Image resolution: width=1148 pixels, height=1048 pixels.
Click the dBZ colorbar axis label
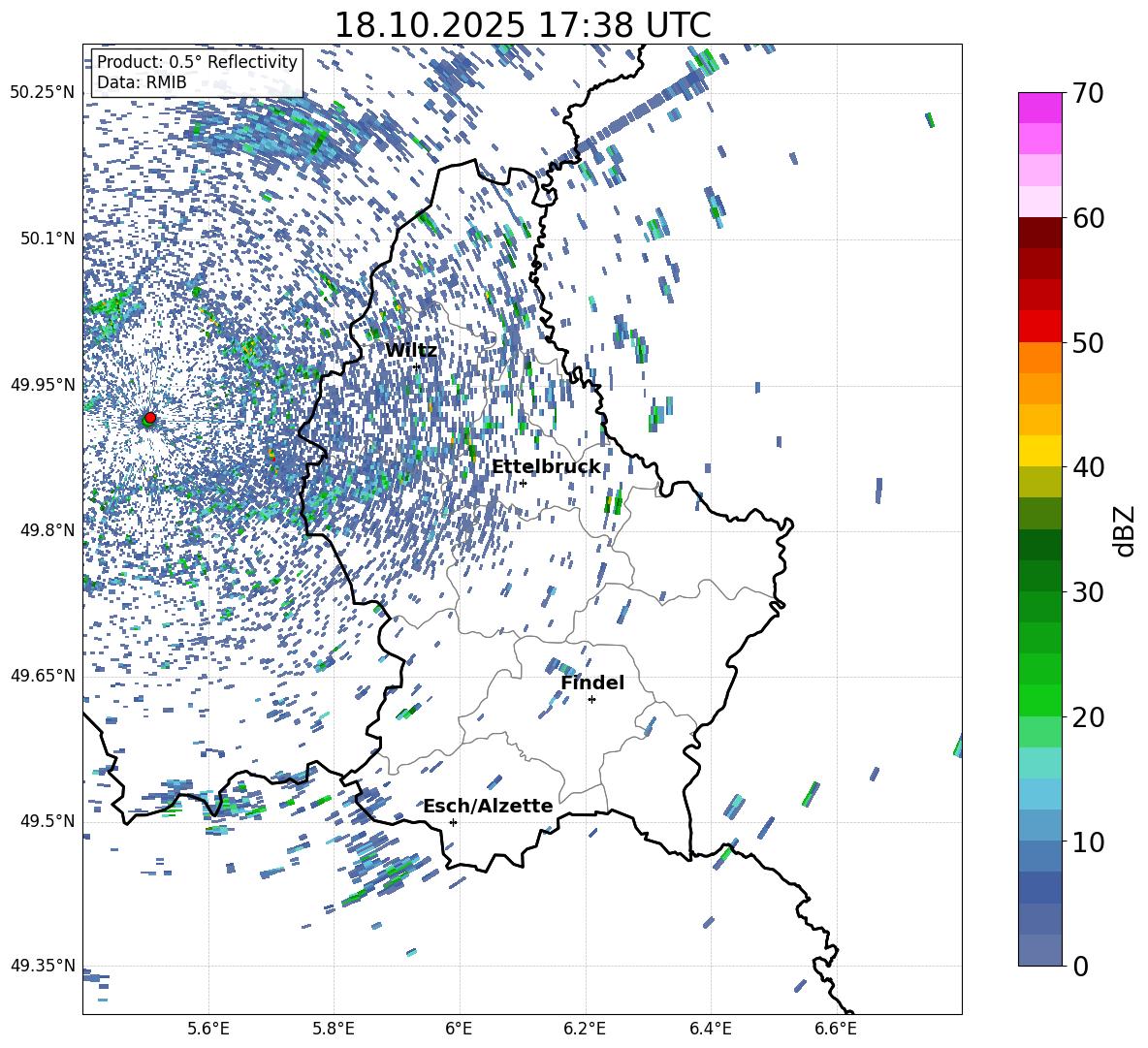tap(1125, 530)
